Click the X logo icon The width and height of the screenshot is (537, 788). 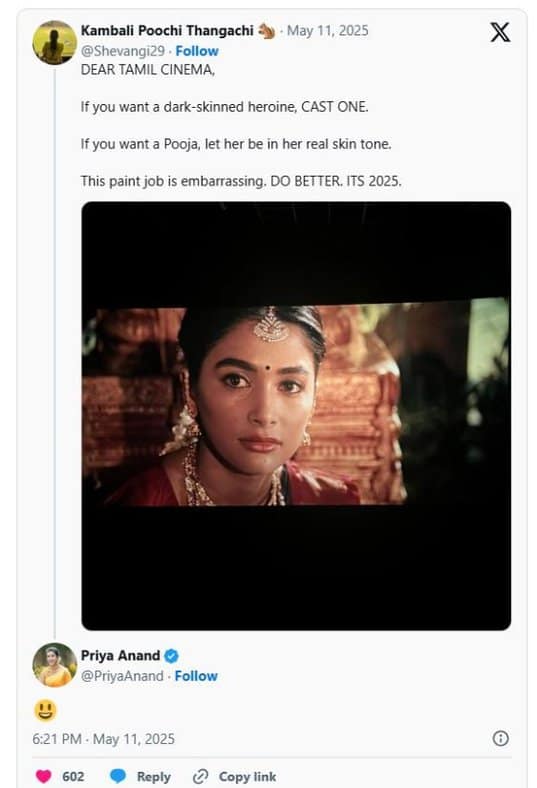coord(500,32)
